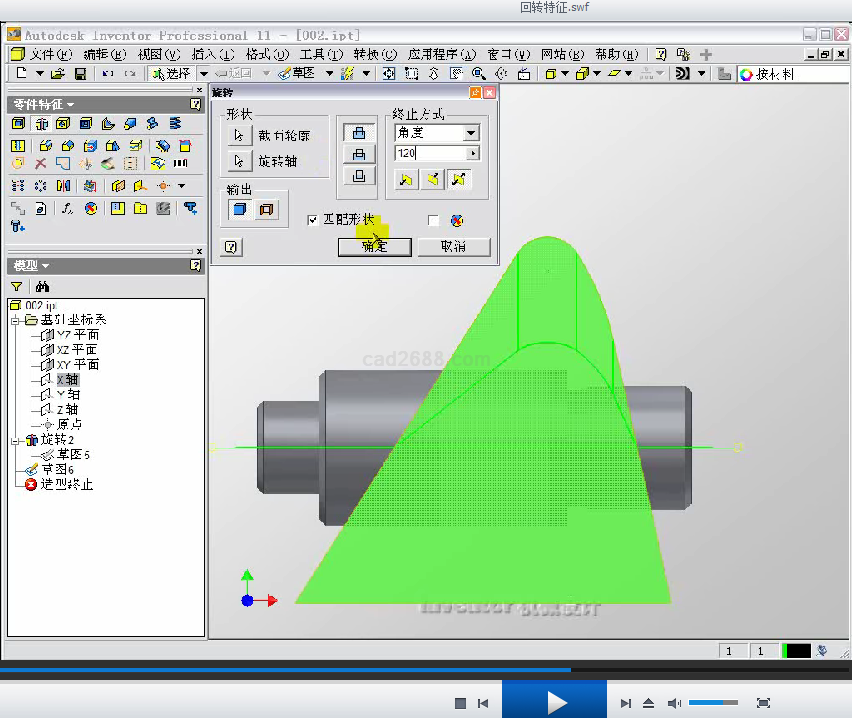Viewport: 852px width, 718px height.
Task: Open the 工具 menu
Action: point(320,54)
